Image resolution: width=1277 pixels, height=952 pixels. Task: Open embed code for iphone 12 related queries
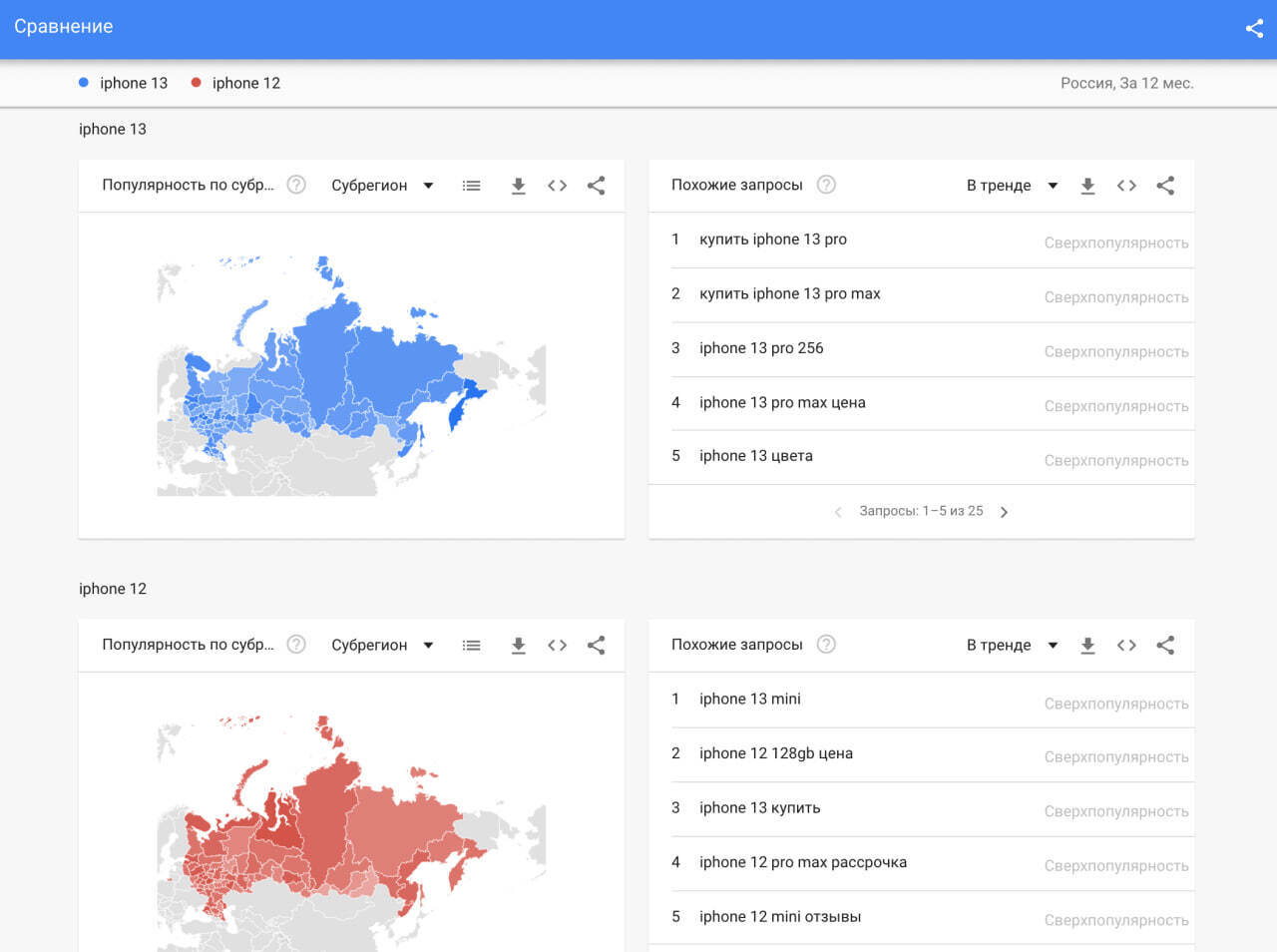click(x=1126, y=645)
